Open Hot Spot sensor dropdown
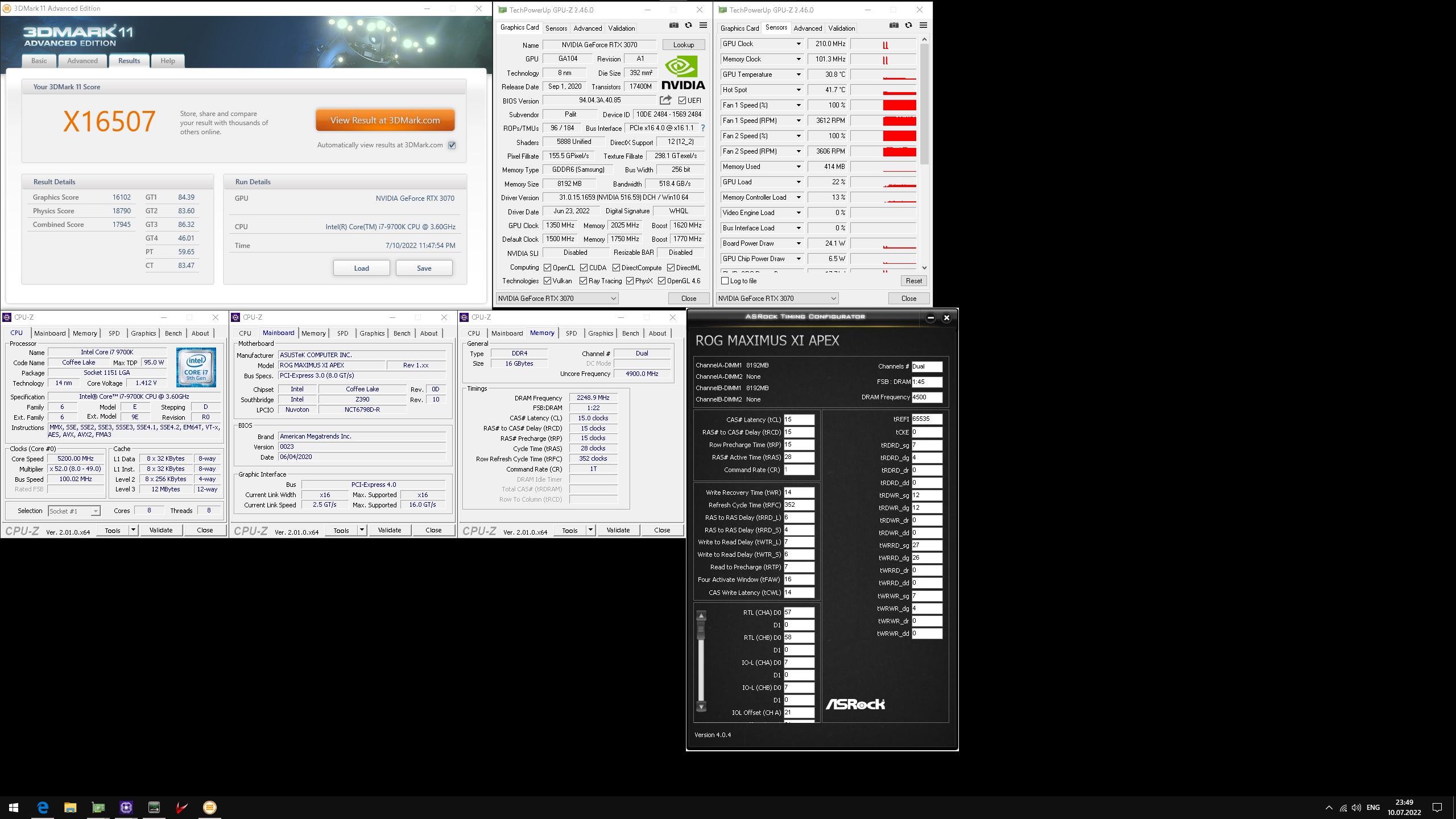The image size is (1456, 819). [x=798, y=90]
